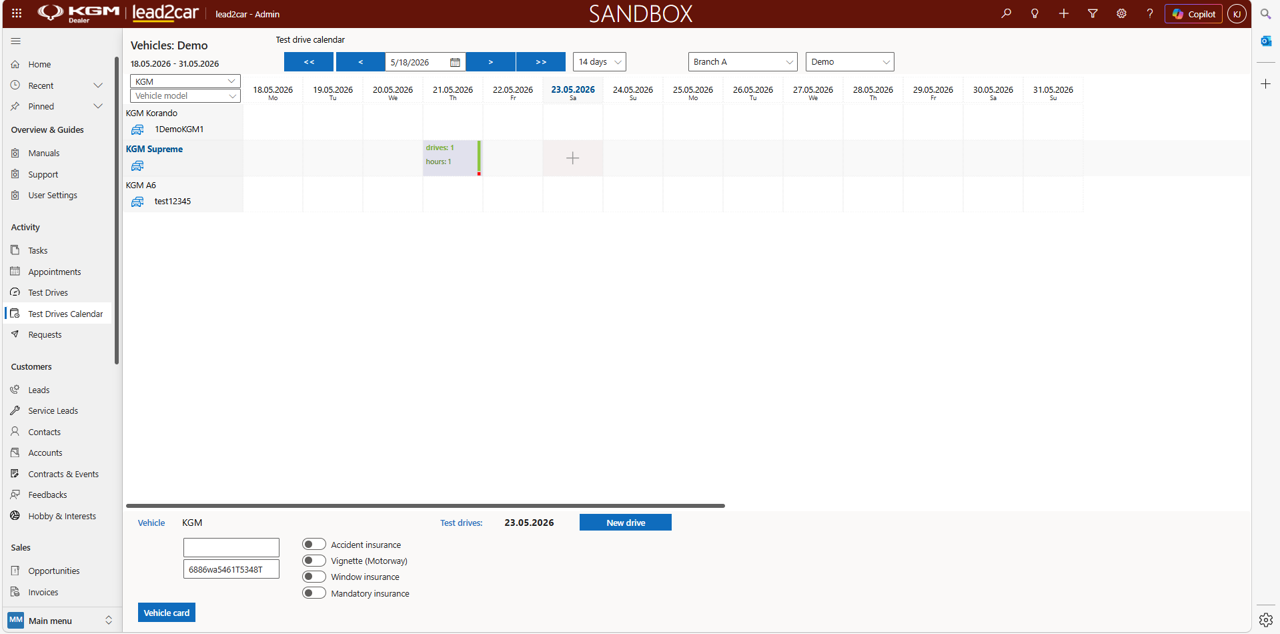Open Appointments in the sidebar
This screenshot has height=634, width=1280.
54,272
